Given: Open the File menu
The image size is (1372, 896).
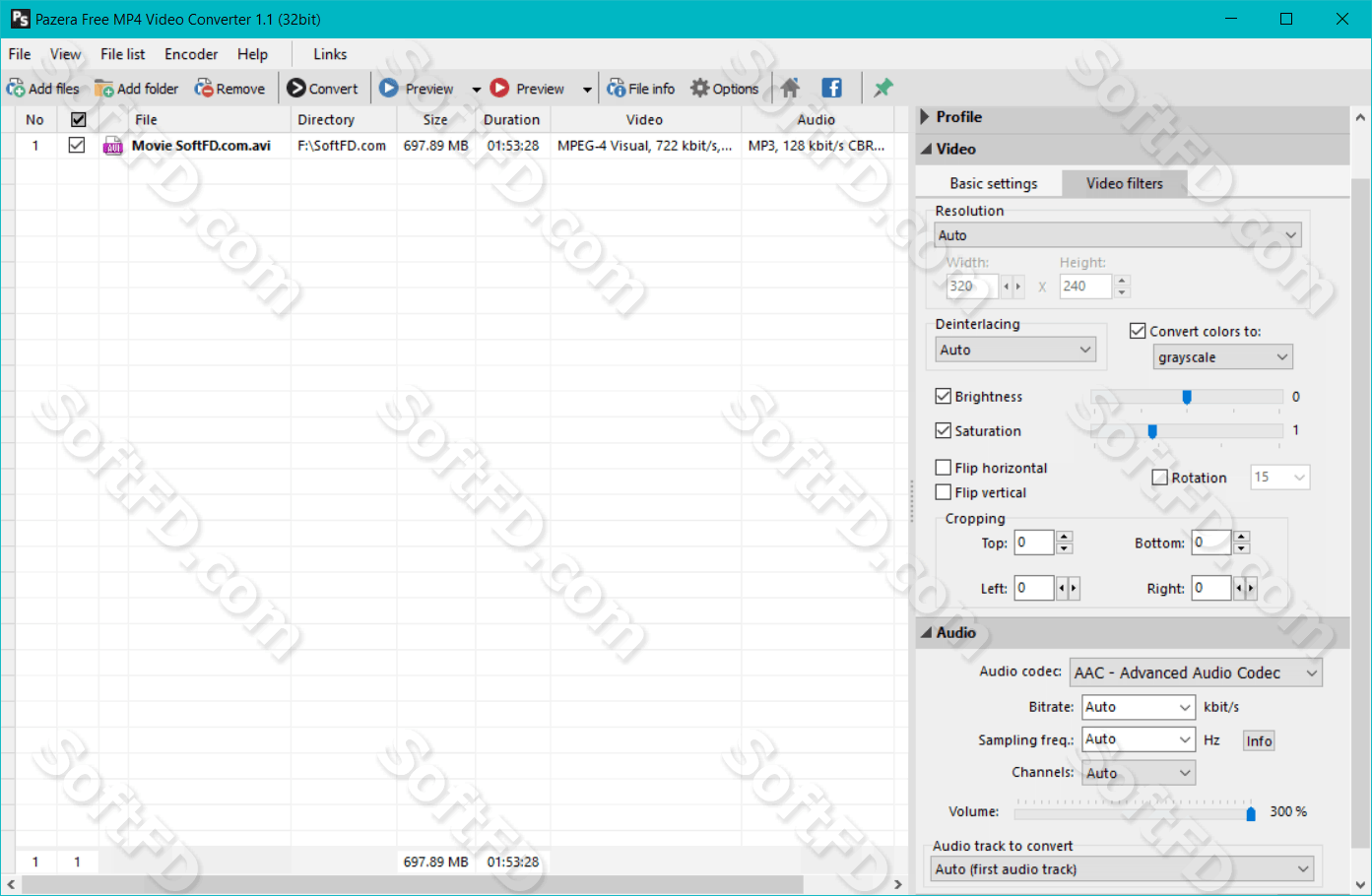Looking at the screenshot, I should [20, 54].
